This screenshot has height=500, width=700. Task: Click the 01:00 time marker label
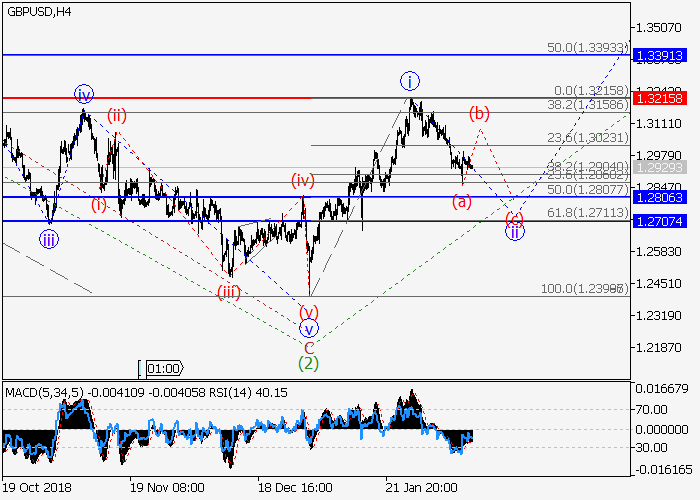click(x=164, y=369)
